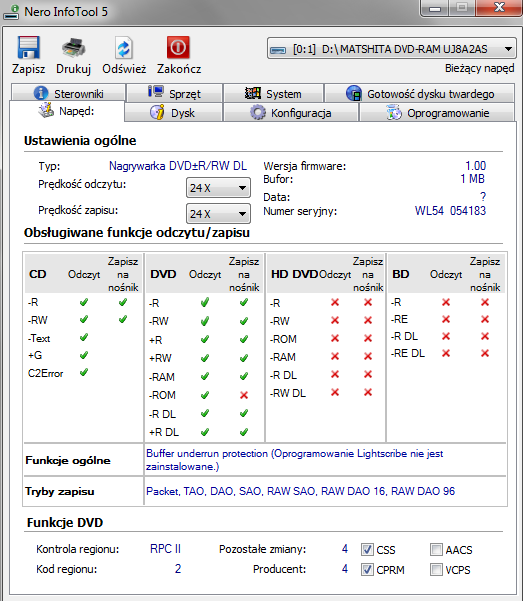Image resolution: width=523 pixels, height=601 pixels.
Task: Click red cross for DVD -ROM write
Action: click(x=244, y=395)
